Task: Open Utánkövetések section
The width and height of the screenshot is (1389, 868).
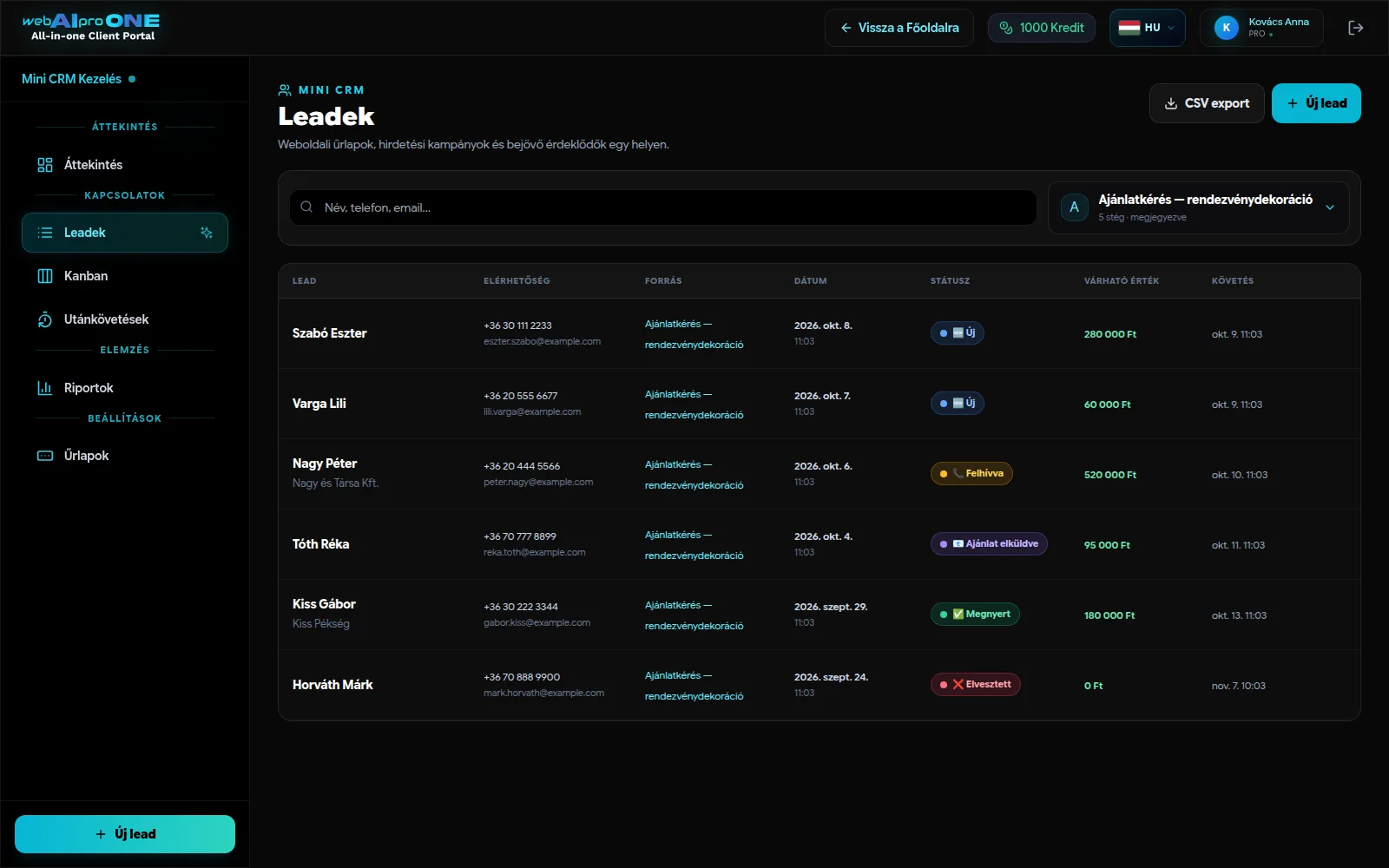Action: coord(125,319)
